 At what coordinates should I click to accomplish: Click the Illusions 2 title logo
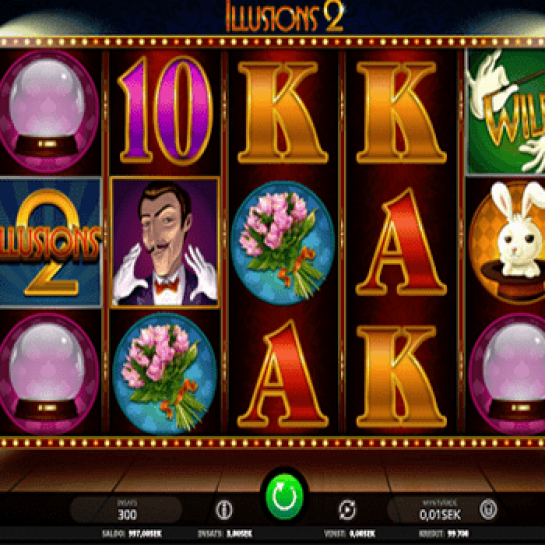point(285,16)
